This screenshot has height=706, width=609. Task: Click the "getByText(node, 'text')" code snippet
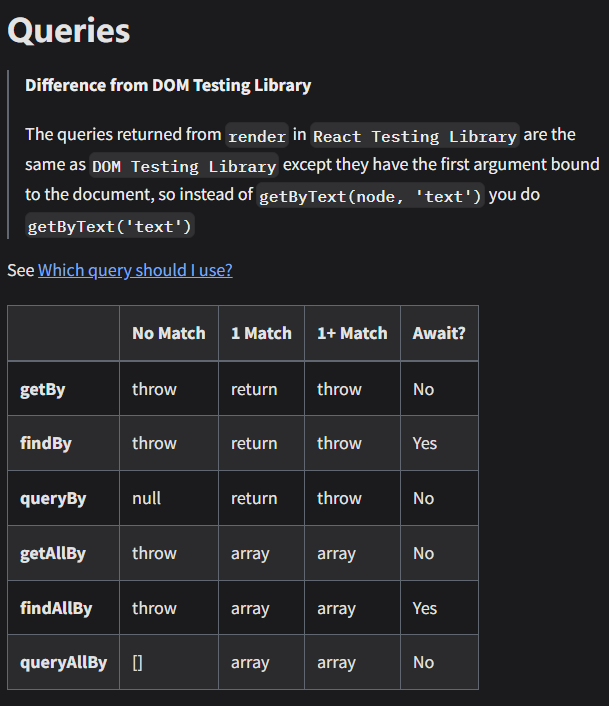[371, 196]
